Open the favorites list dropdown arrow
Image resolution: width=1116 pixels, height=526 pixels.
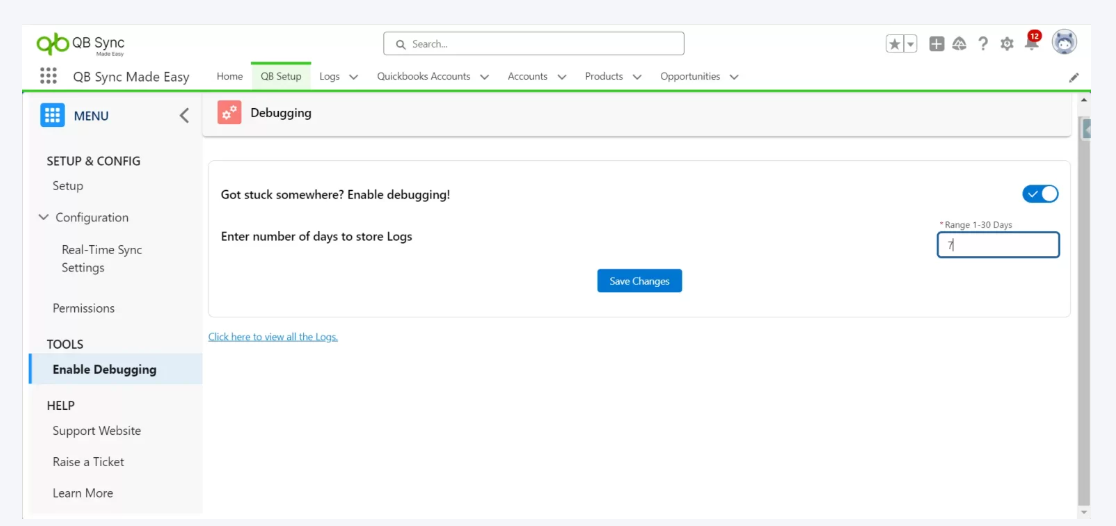coord(910,44)
